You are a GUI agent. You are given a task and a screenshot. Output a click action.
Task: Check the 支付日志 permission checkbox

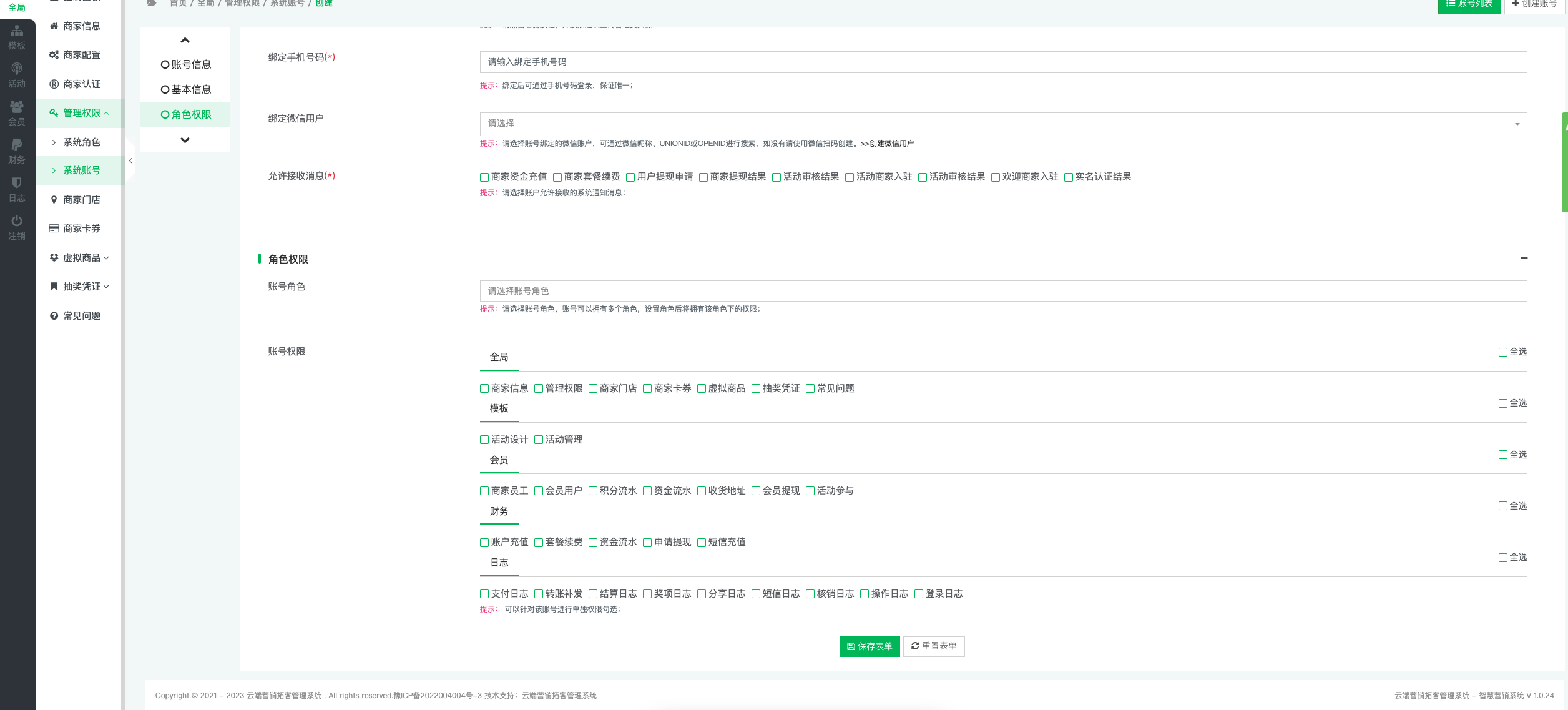point(484,594)
